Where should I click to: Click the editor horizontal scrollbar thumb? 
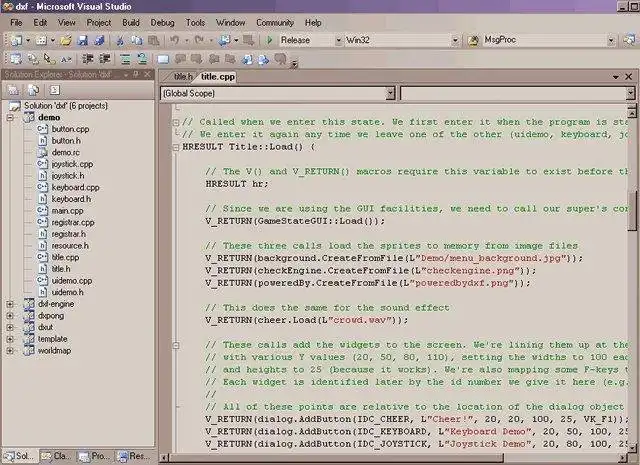click(337, 458)
